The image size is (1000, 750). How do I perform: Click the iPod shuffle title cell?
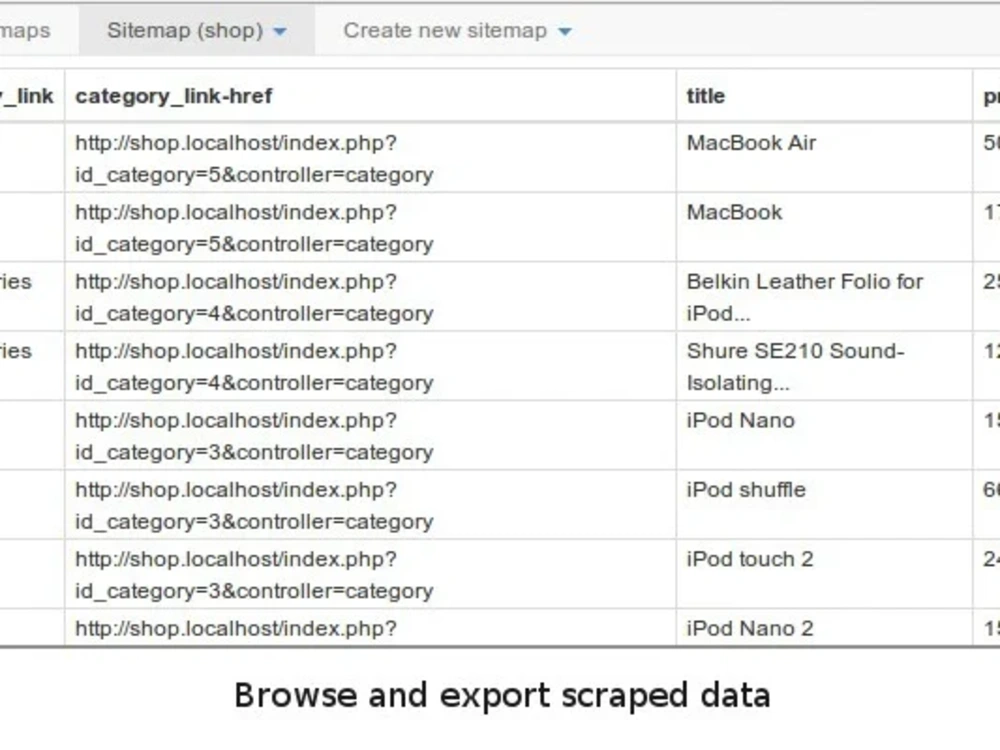pos(745,490)
